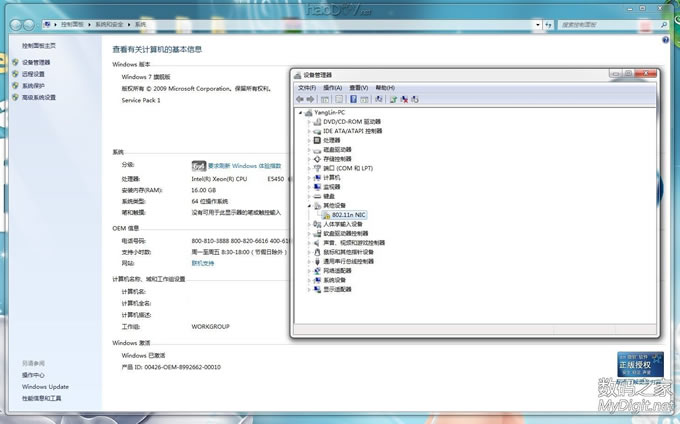This screenshot has width=680, height=424.
Task: Click the Windows Update link in sidebar
Action: [45, 386]
